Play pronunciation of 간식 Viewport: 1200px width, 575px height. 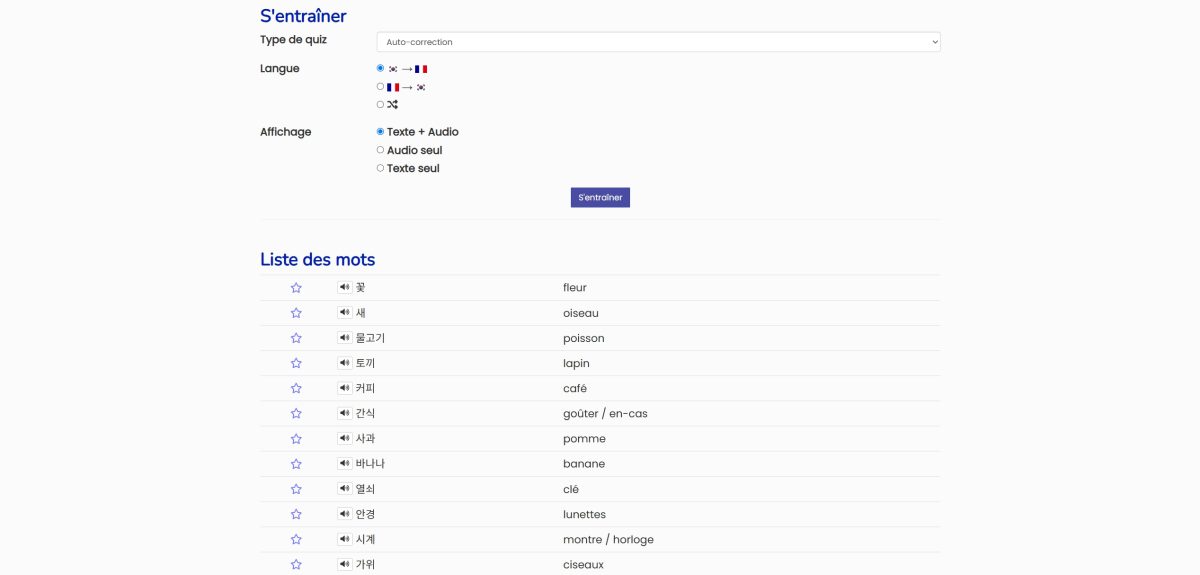(345, 413)
